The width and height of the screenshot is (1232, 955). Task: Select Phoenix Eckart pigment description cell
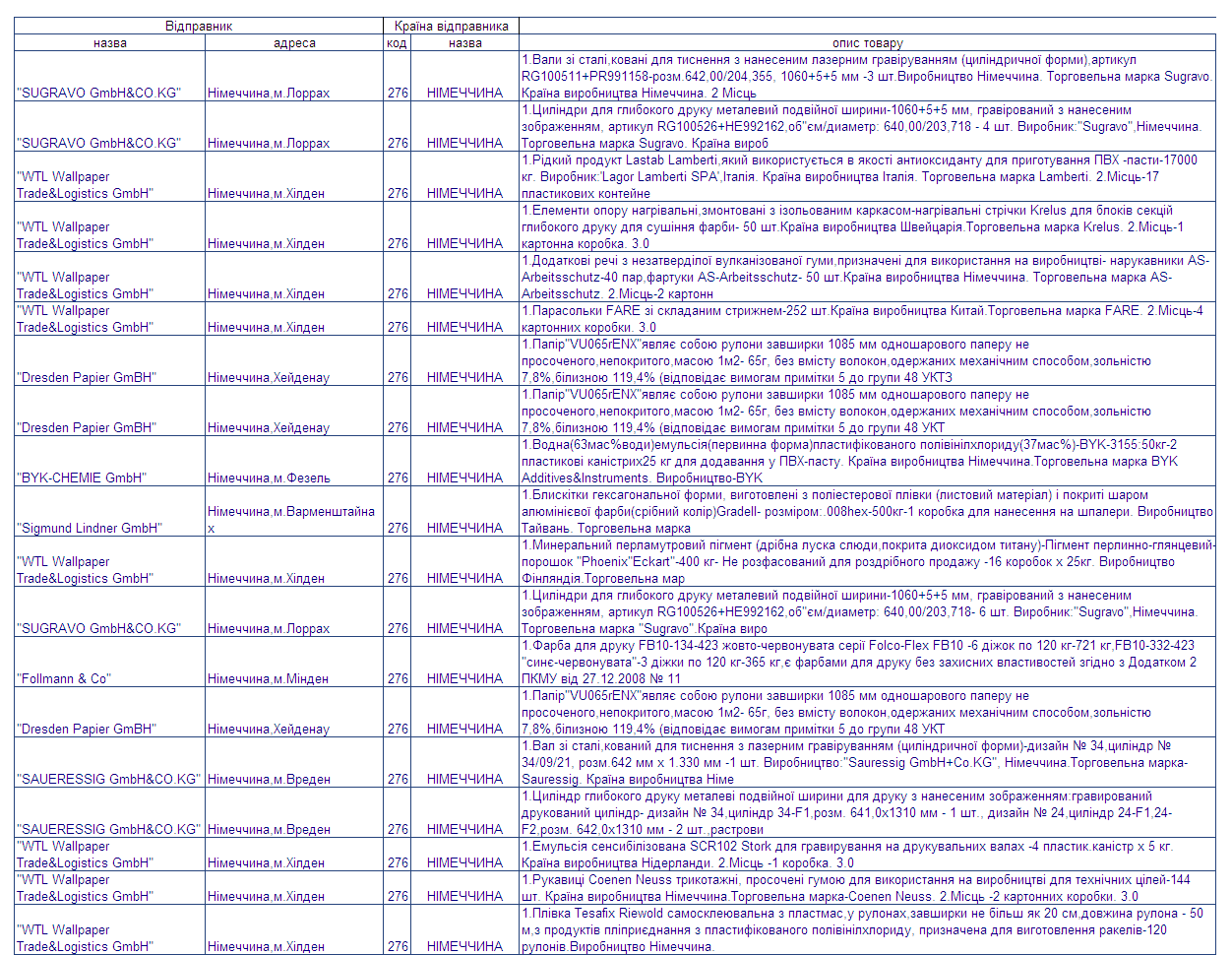tap(867, 561)
